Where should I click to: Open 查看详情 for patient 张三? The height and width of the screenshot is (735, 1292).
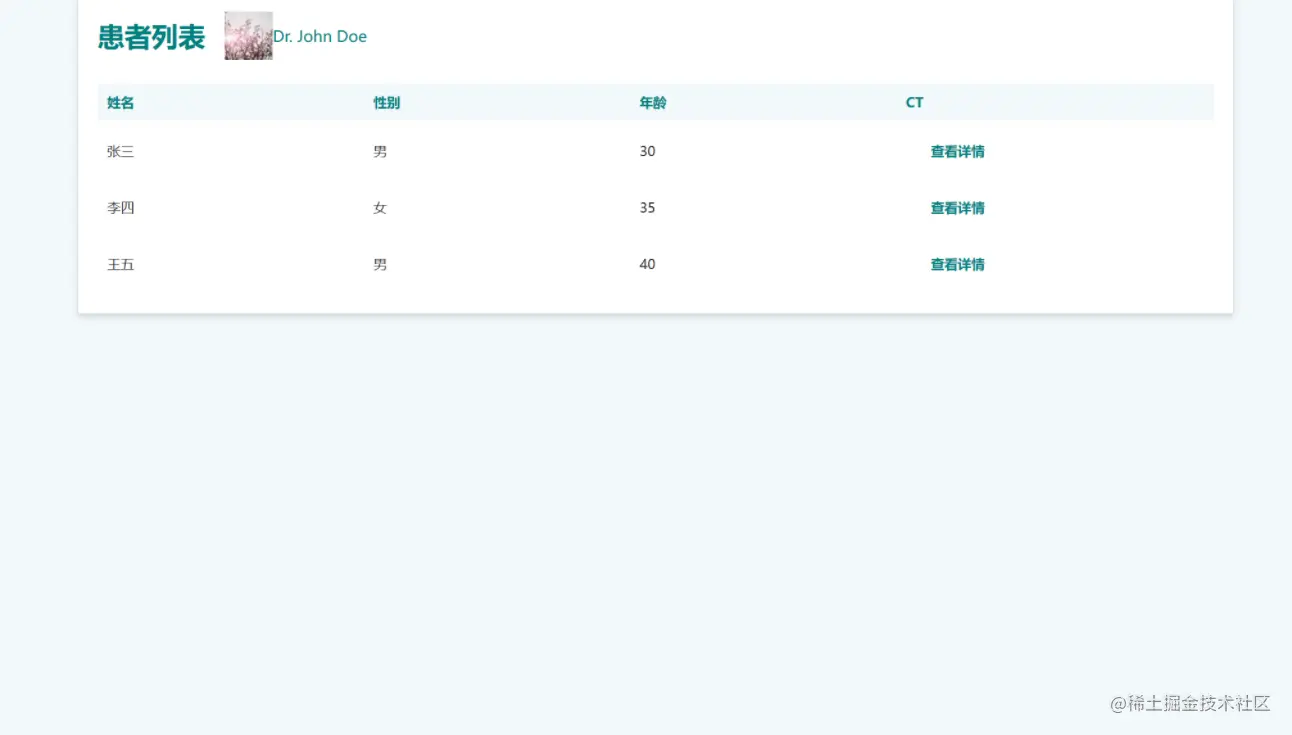(x=957, y=152)
